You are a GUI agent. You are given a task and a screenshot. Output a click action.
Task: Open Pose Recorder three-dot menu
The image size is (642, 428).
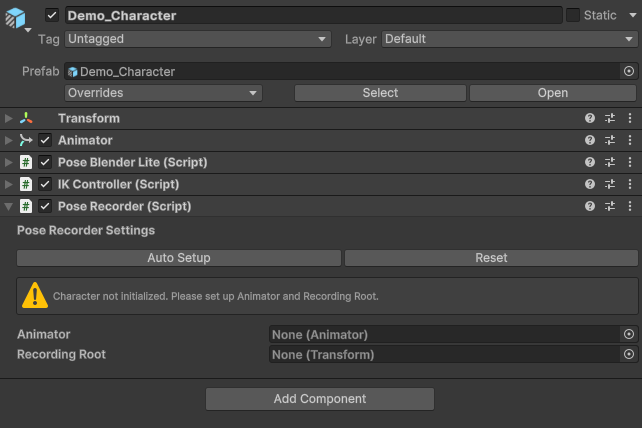click(x=630, y=206)
